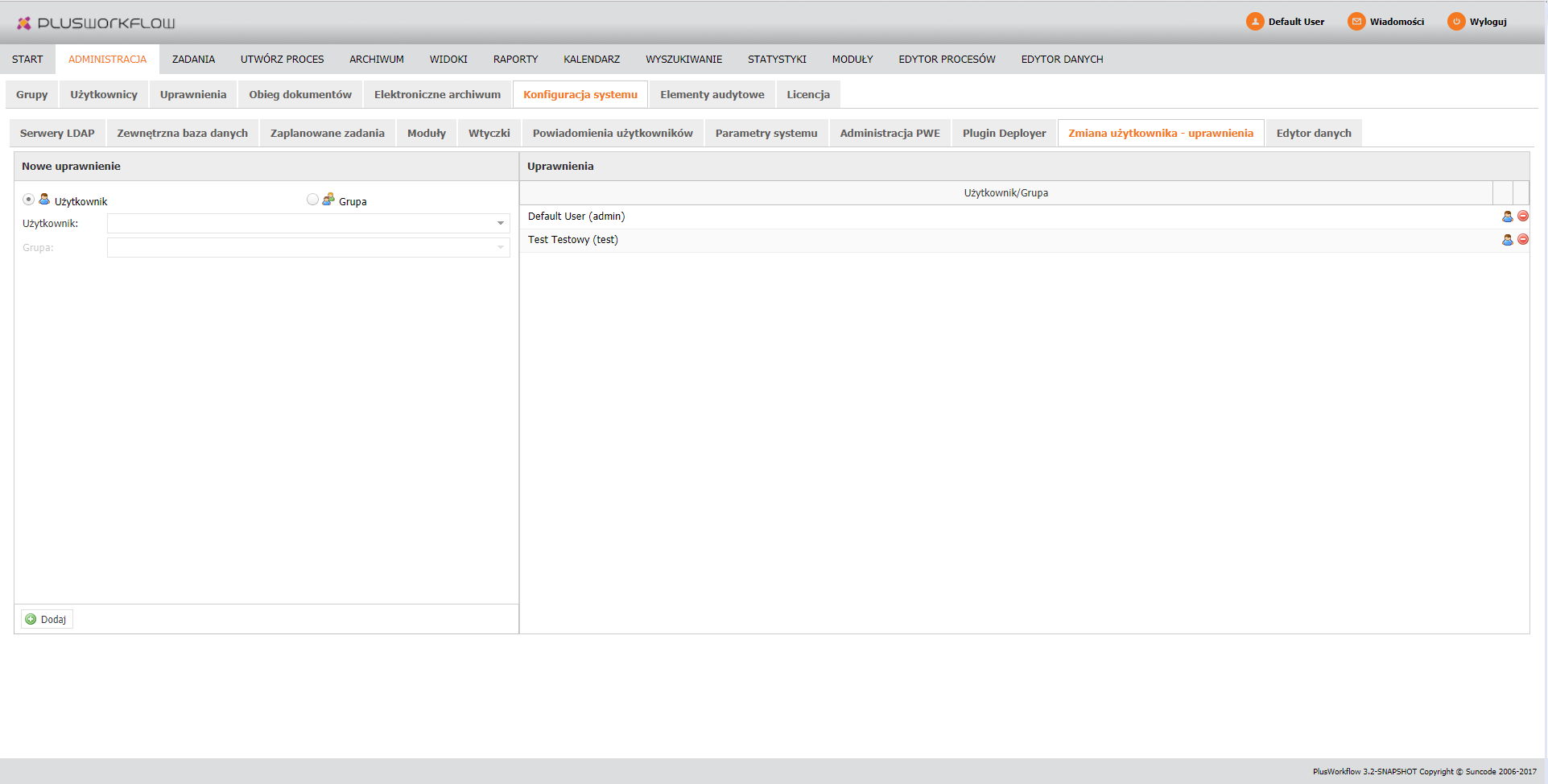Click the Użytkownik/Grupa column header
The height and width of the screenshot is (784, 1548).
(x=1005, y=193)
